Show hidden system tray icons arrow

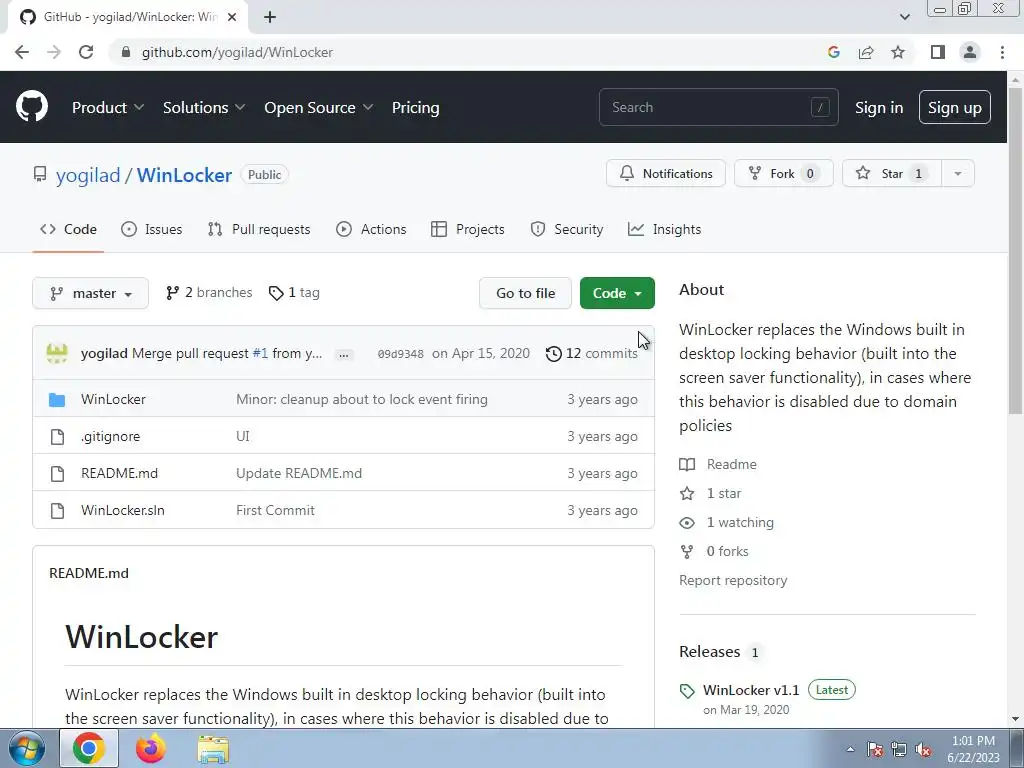click(850, 749)
